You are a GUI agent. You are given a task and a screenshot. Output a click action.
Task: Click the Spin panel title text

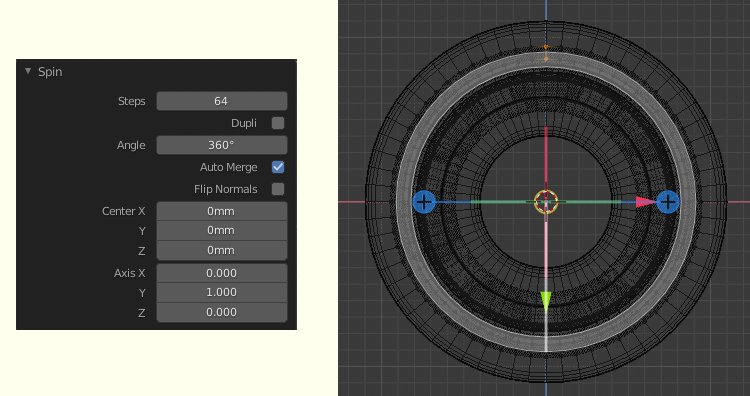[50, 72]
